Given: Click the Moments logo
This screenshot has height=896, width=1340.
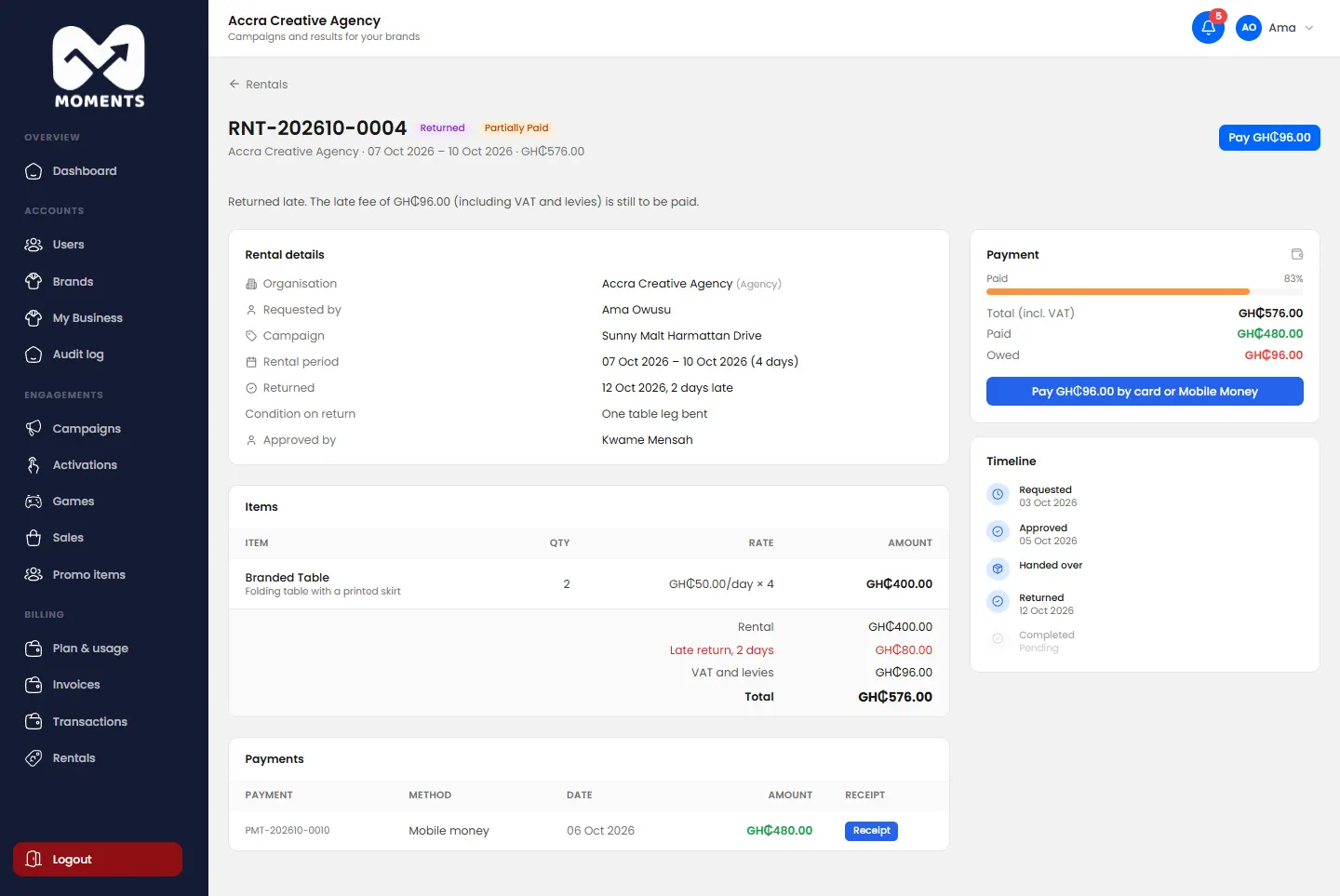Looking at the screenshot, I should (99, 67).
